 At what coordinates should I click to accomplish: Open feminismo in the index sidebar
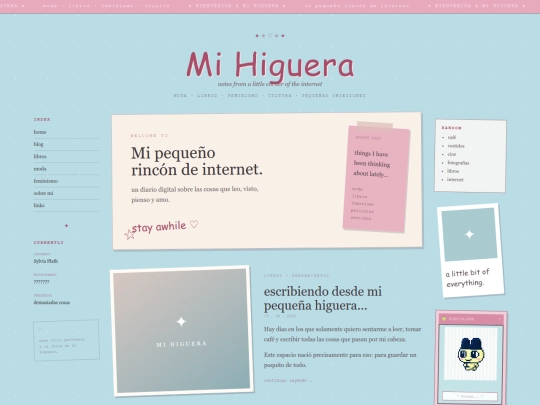45,181
